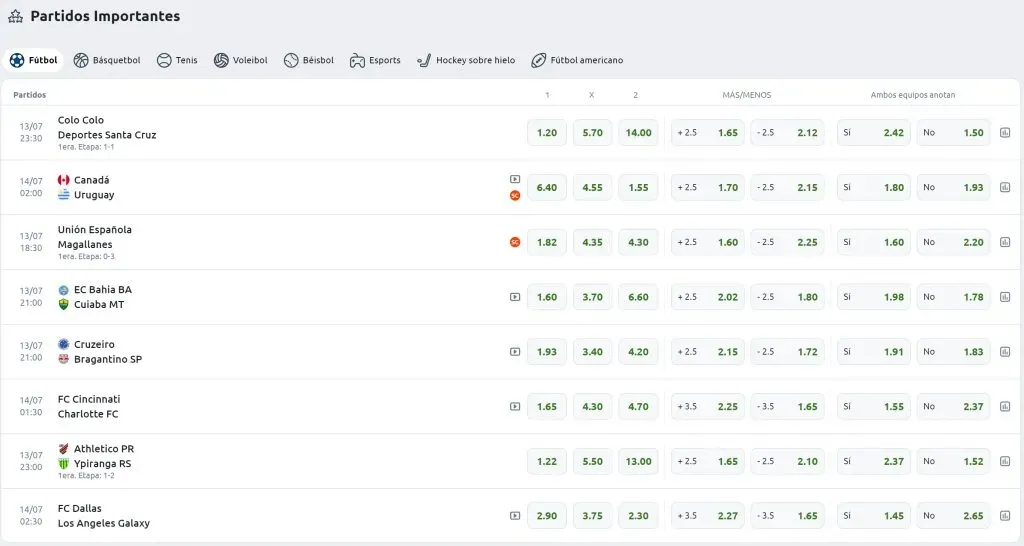Click '1era. Etapa: 0-3' text
1024x546 pixels.
[86, 257]
